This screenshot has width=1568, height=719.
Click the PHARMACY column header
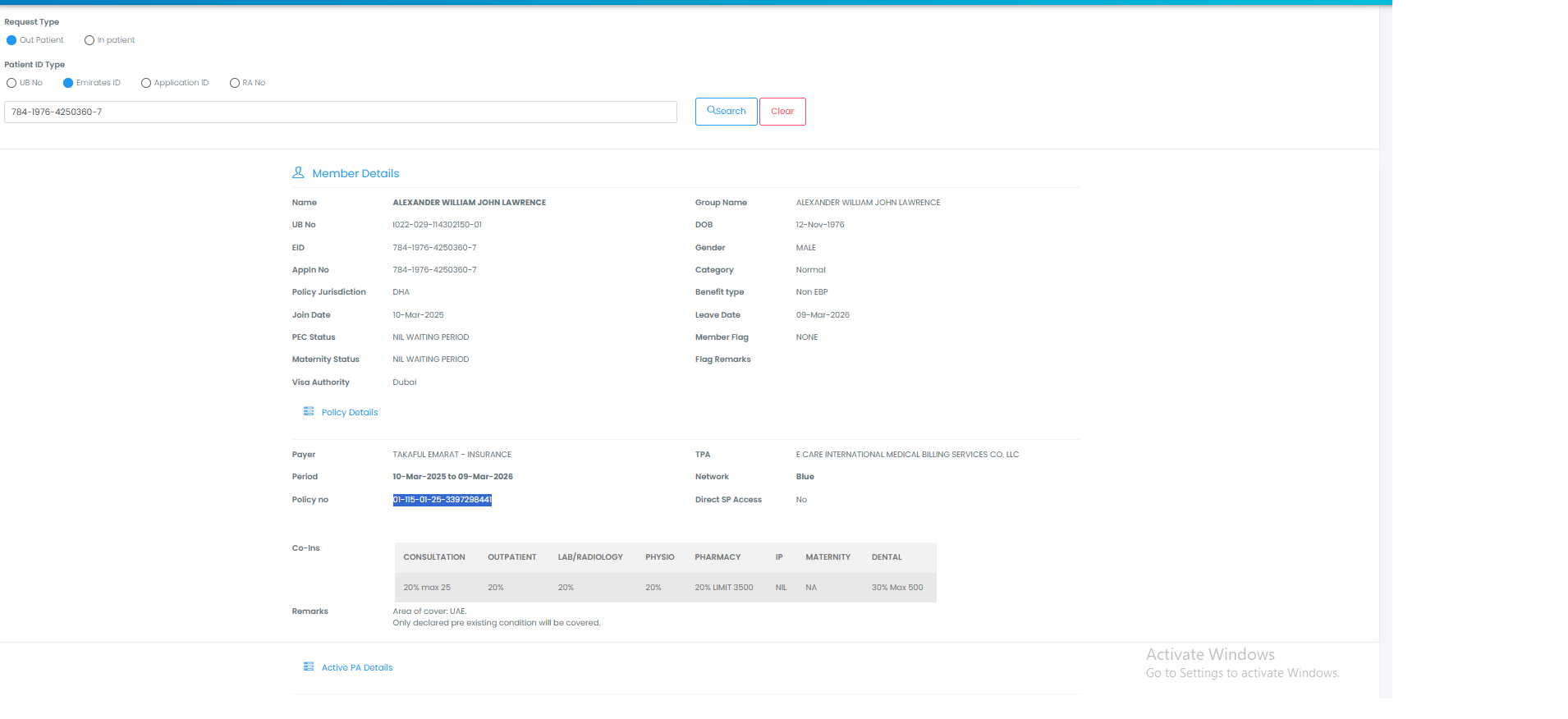click(718, 557)
